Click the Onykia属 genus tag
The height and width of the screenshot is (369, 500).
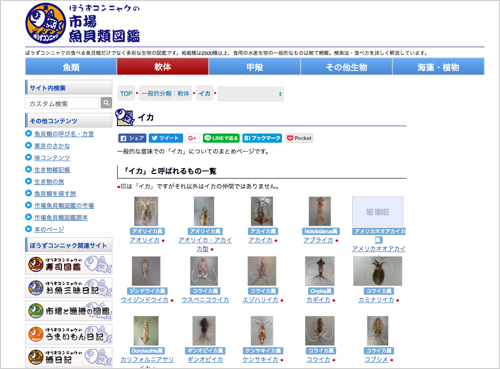point(320,291)
